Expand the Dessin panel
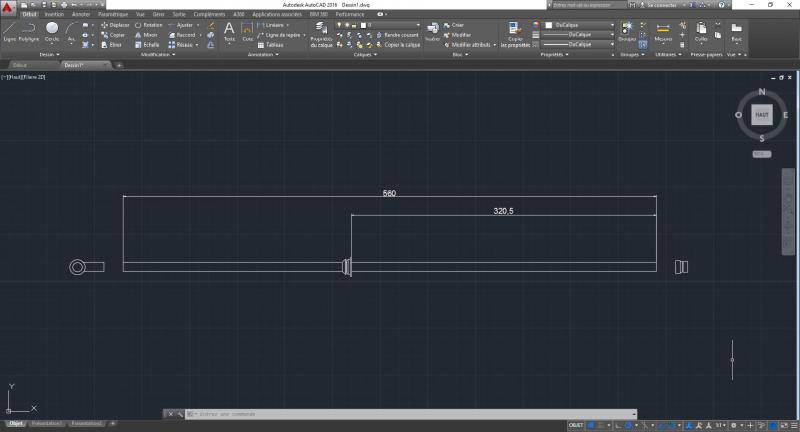This screenshot has height=432, width=800. point(49,54)
